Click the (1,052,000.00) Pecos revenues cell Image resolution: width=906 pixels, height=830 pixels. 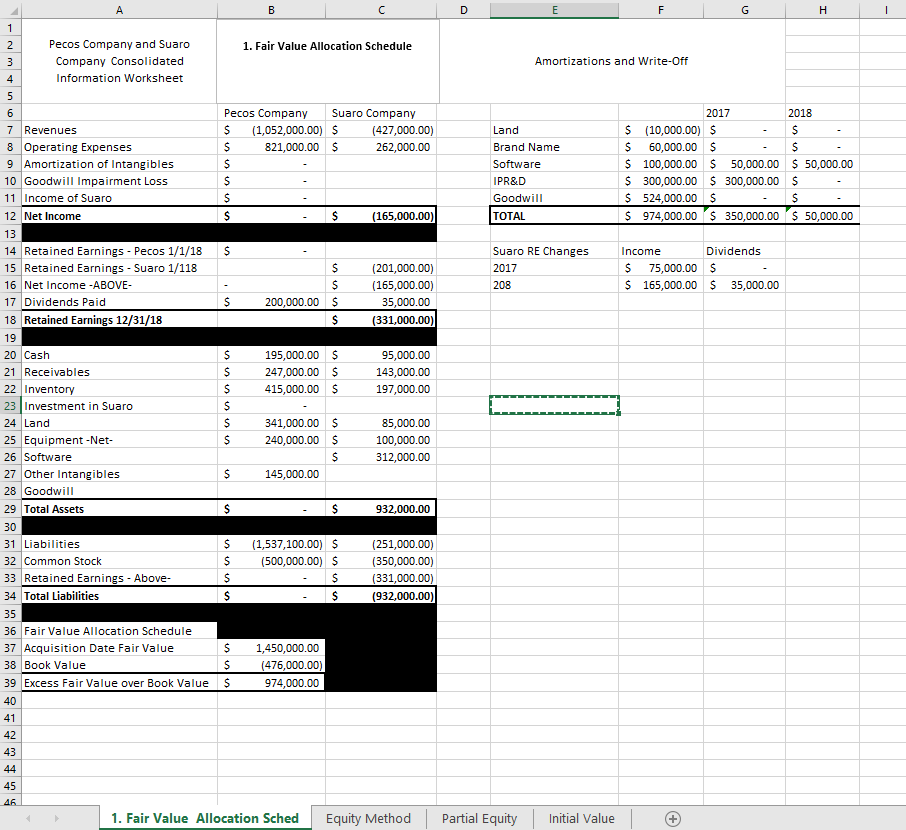271,130
